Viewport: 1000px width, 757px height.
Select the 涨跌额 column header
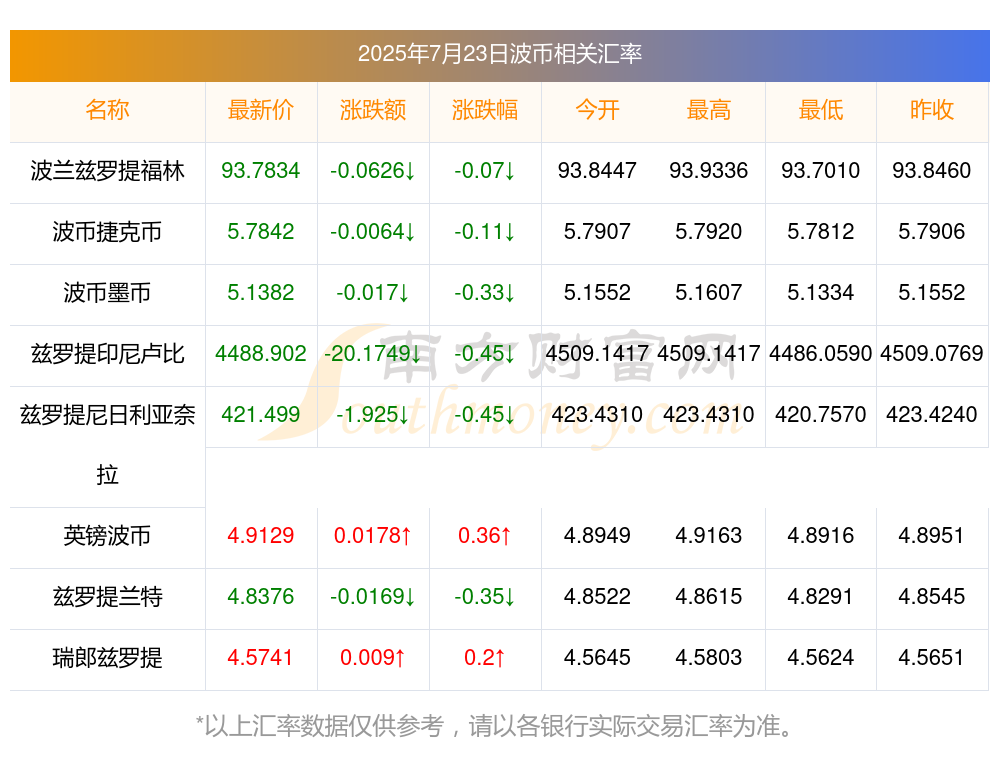pyautogui.click(x=372, y=110)
